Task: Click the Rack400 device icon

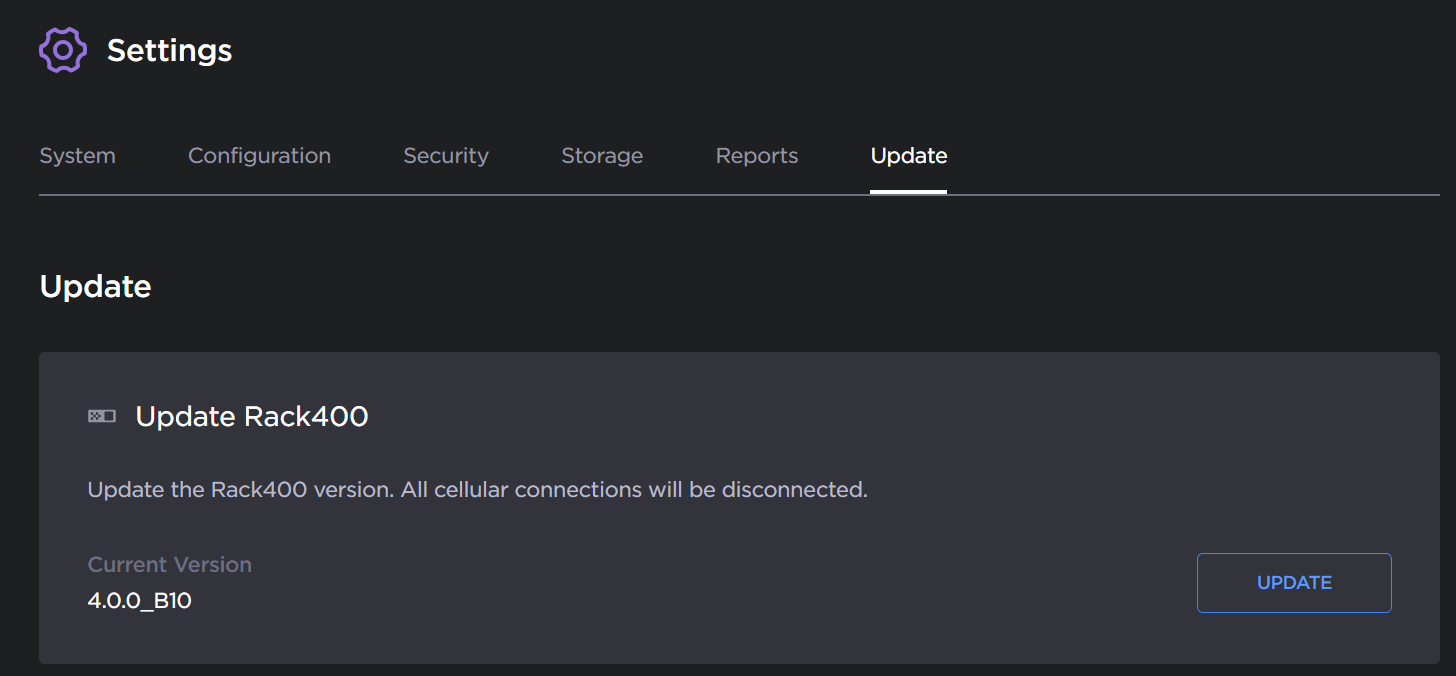Action: (x=101, y=415)
